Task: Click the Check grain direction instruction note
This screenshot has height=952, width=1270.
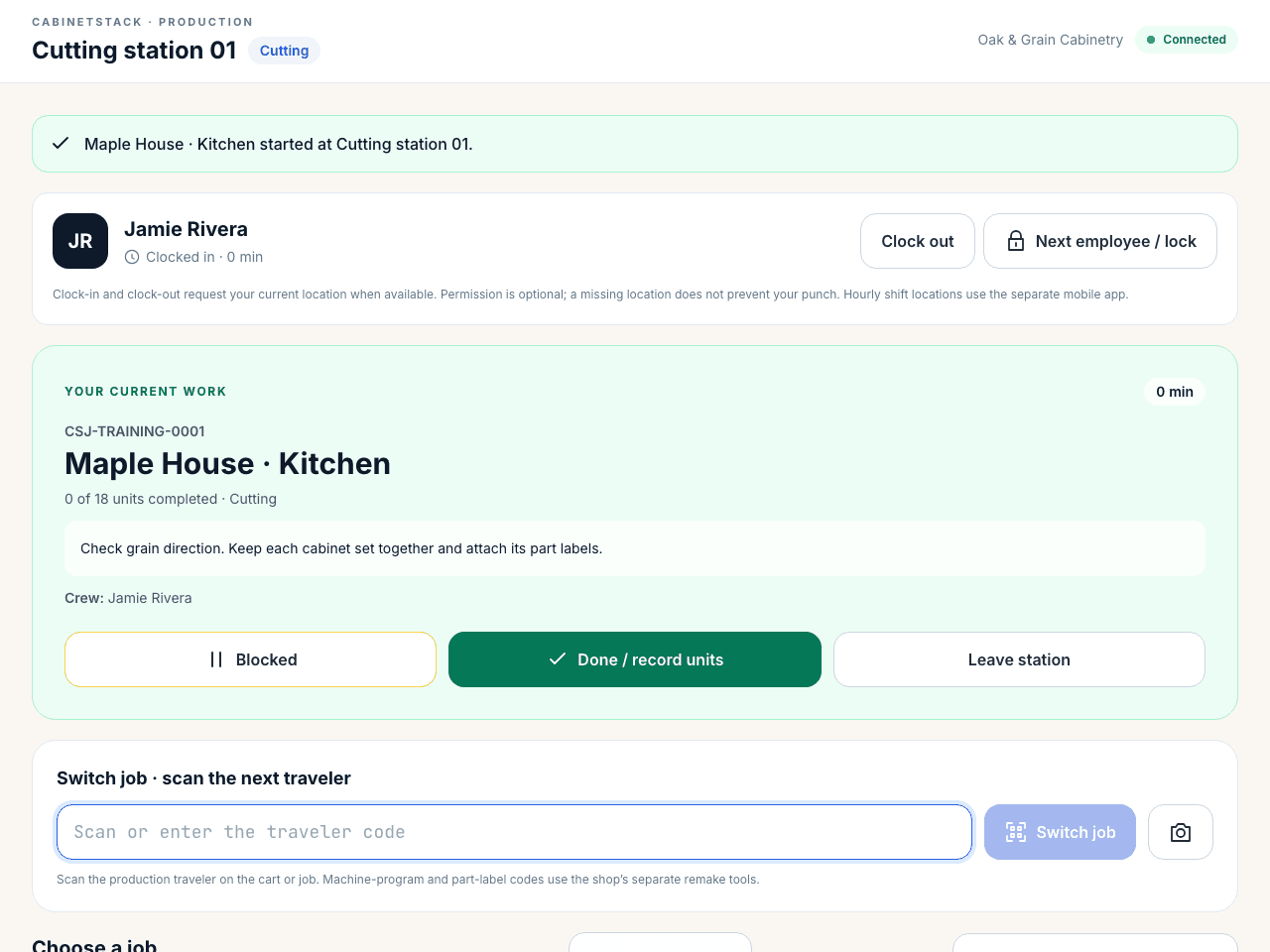Action: [635, 548]
